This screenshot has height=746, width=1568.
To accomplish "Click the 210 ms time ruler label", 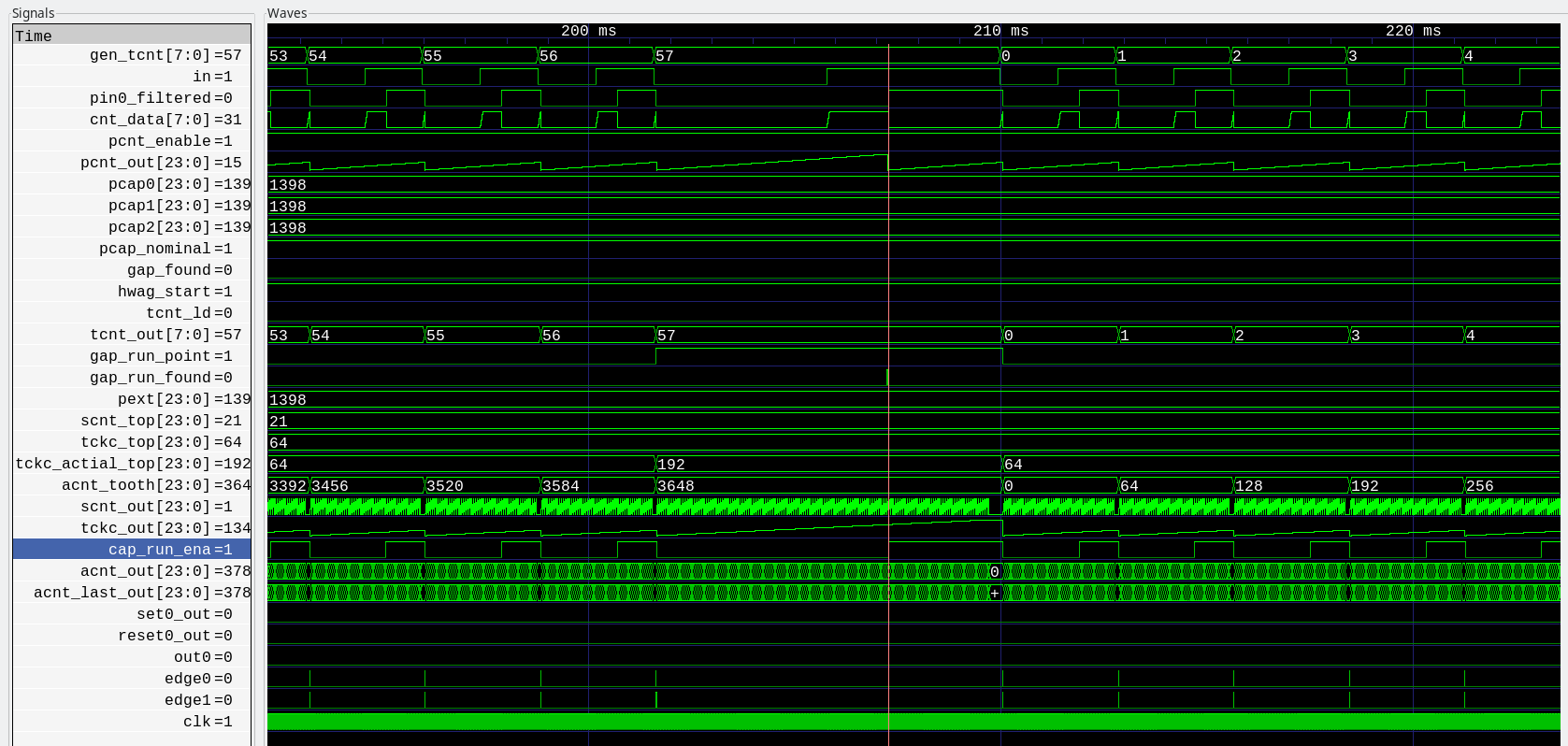I will coord(1000,31).
